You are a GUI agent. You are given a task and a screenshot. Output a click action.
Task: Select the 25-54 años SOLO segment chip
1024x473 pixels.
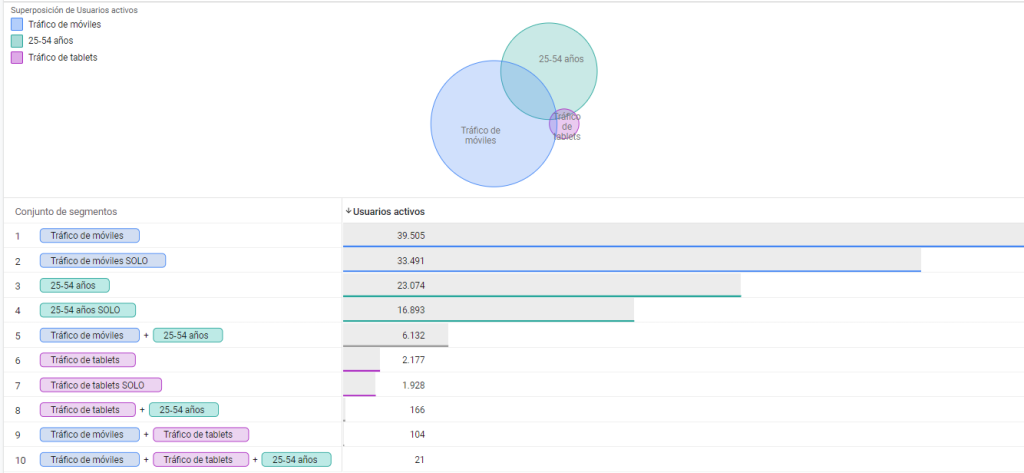coord(87,310)
